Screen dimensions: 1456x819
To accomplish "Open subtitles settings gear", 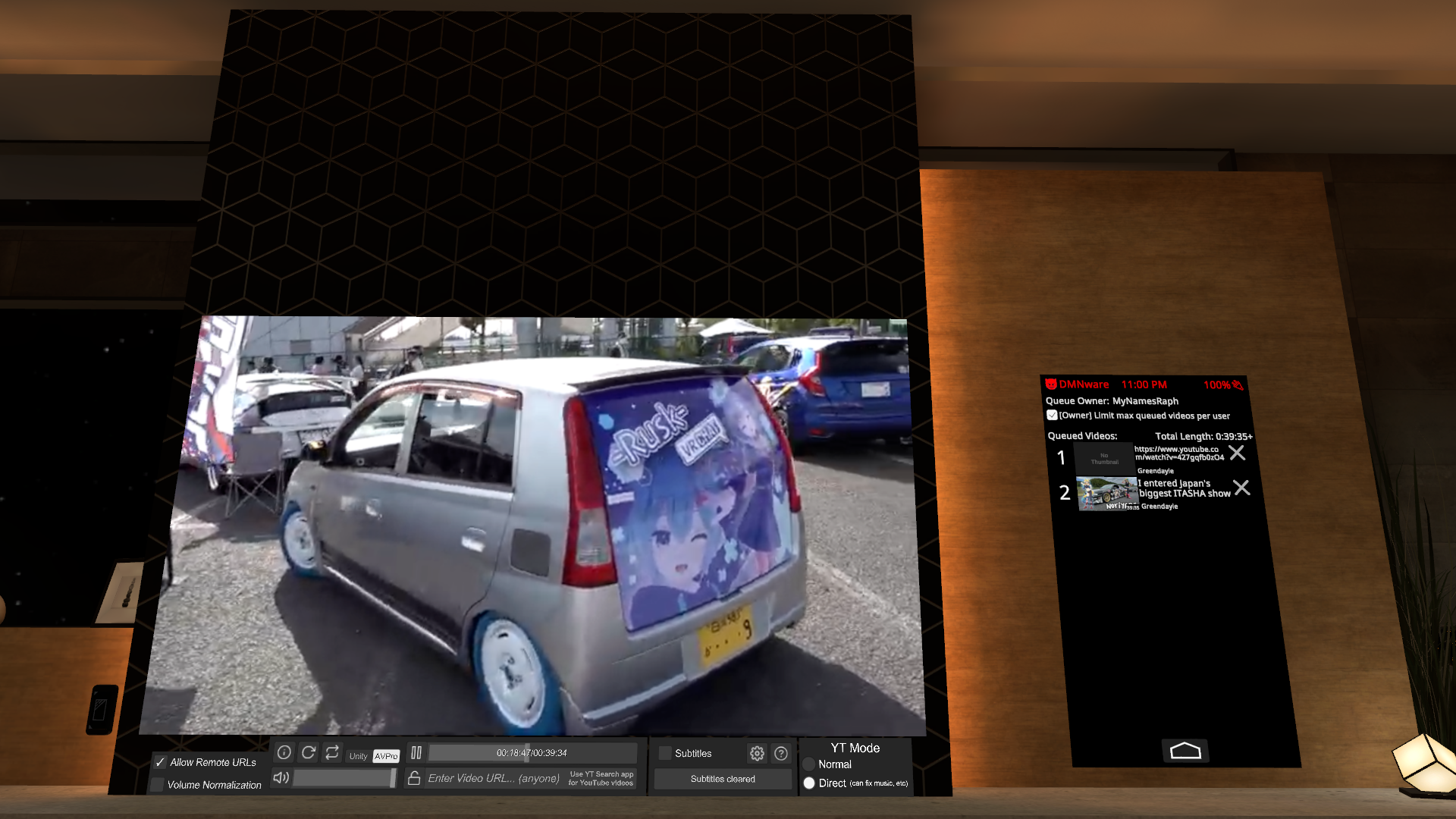I will click(x=757, y=753).
